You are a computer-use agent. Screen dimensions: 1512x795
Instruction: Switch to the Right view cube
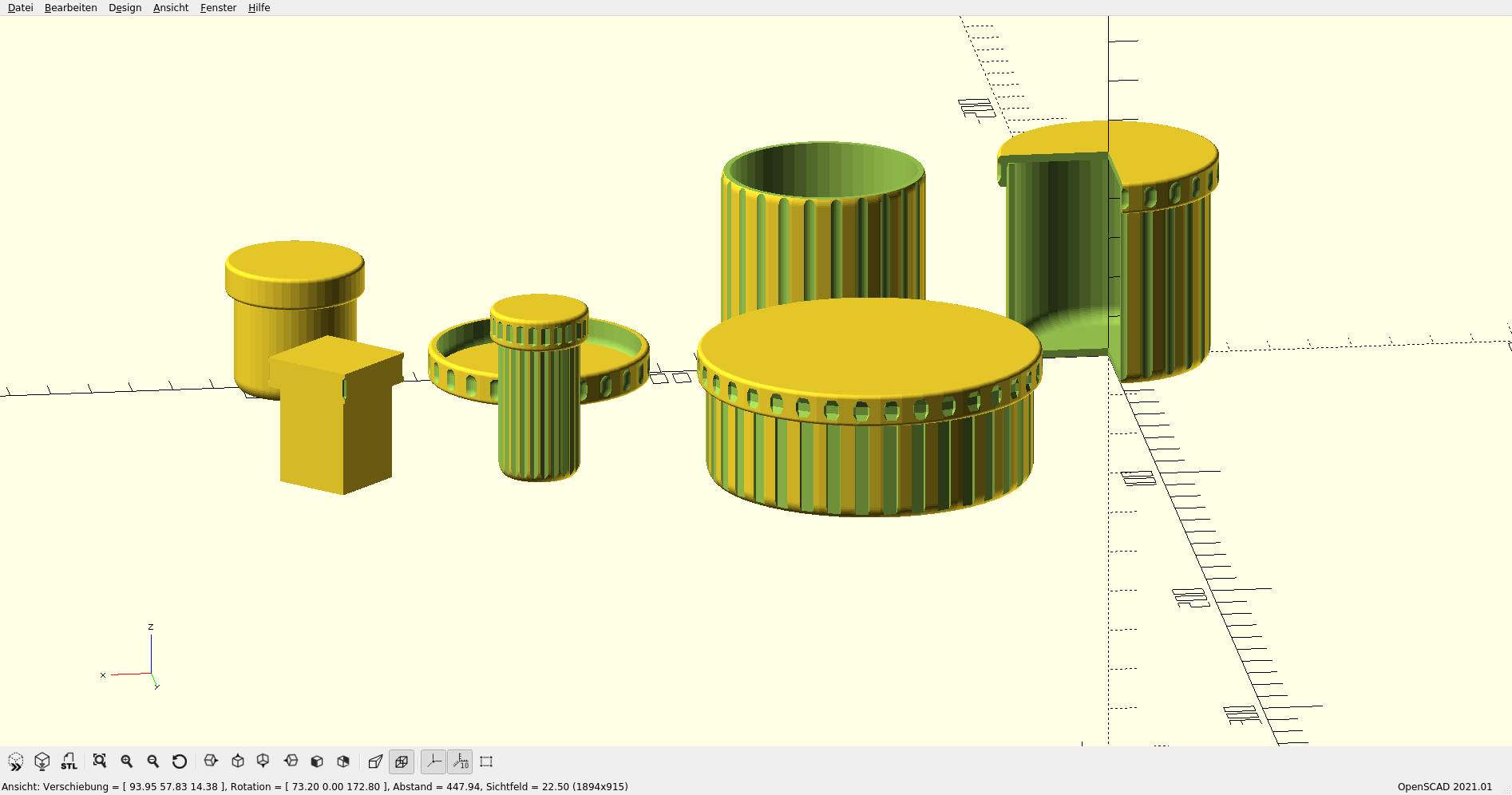pos(212,761)
